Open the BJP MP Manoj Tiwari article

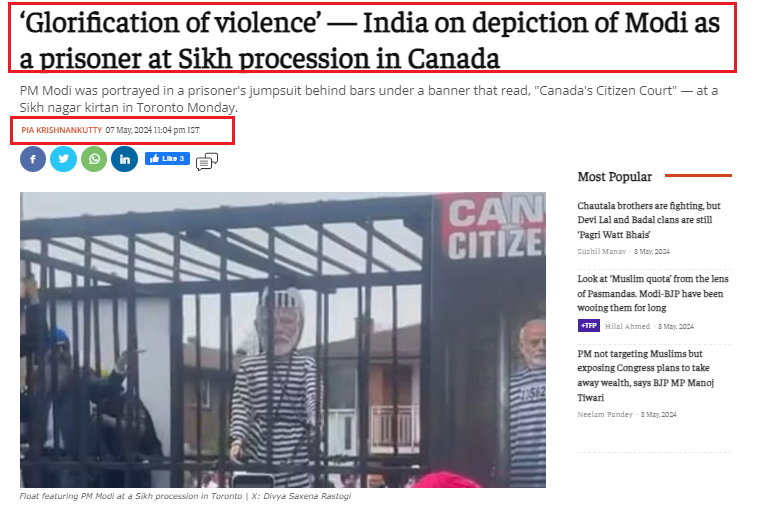(645, 376)
